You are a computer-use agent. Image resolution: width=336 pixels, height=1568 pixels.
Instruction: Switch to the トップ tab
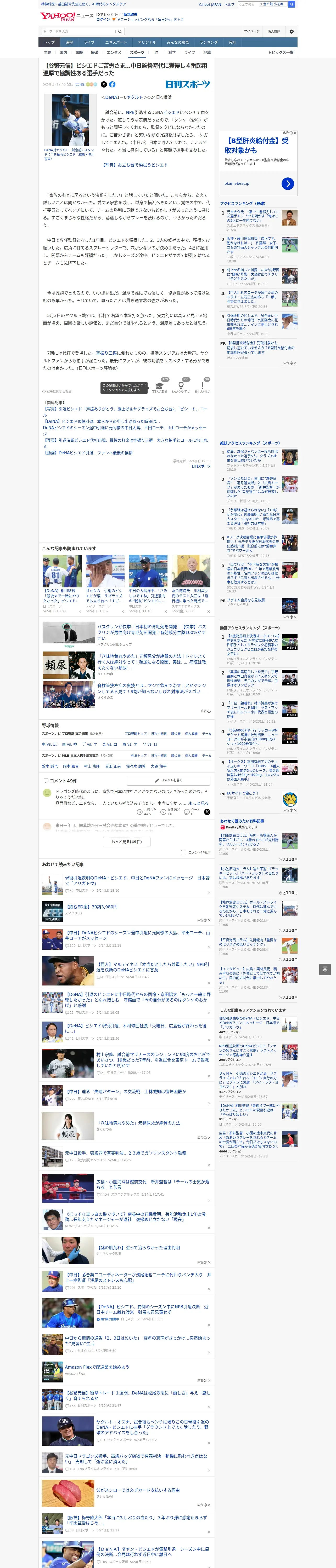[x=49, y=43]
